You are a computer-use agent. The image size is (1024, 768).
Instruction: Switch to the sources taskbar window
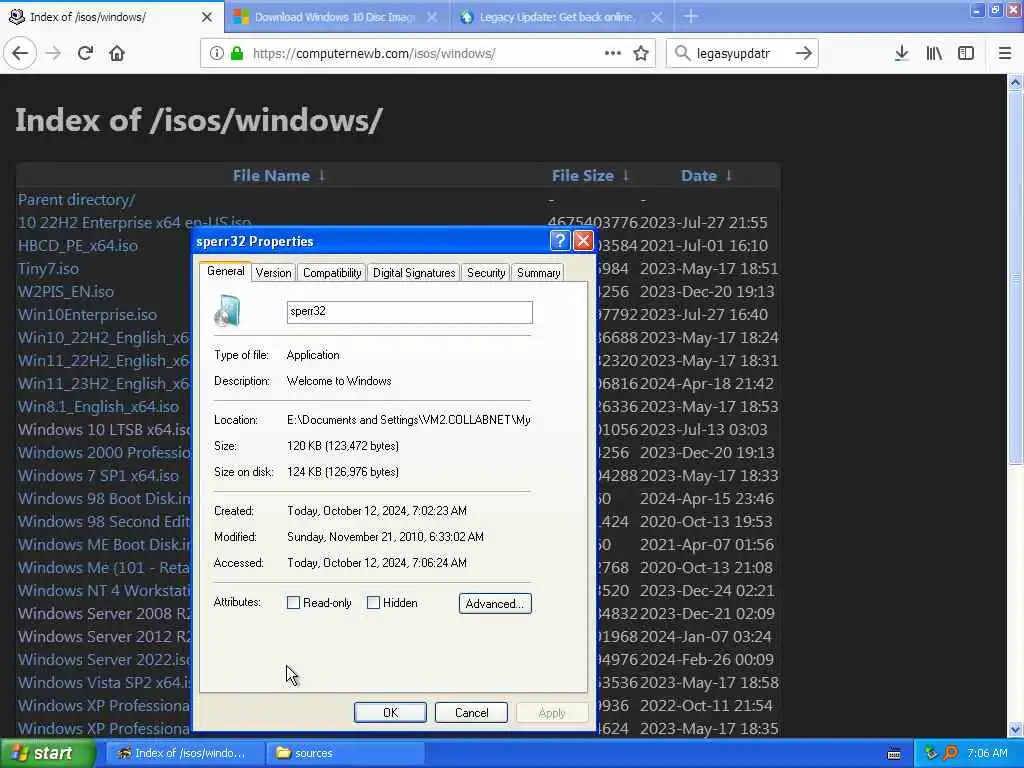346,753
